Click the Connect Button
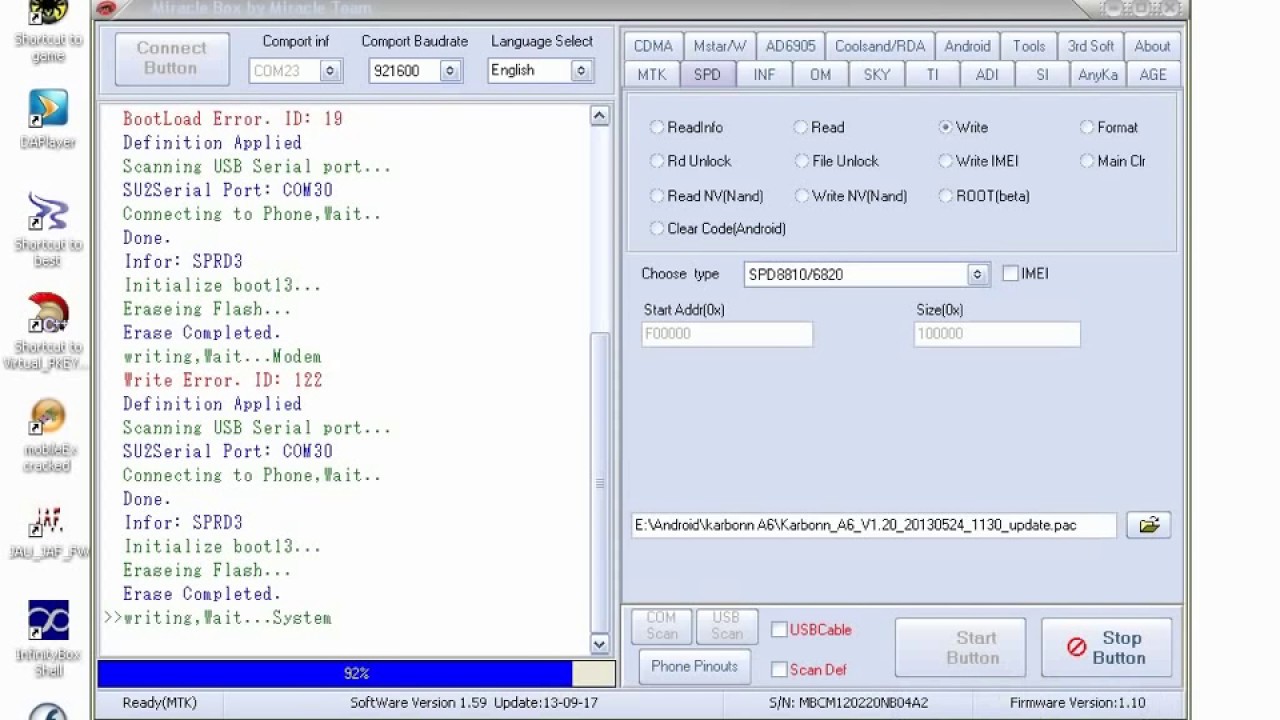This screenshot has height=720, width=1280. [x=171, y=58]
